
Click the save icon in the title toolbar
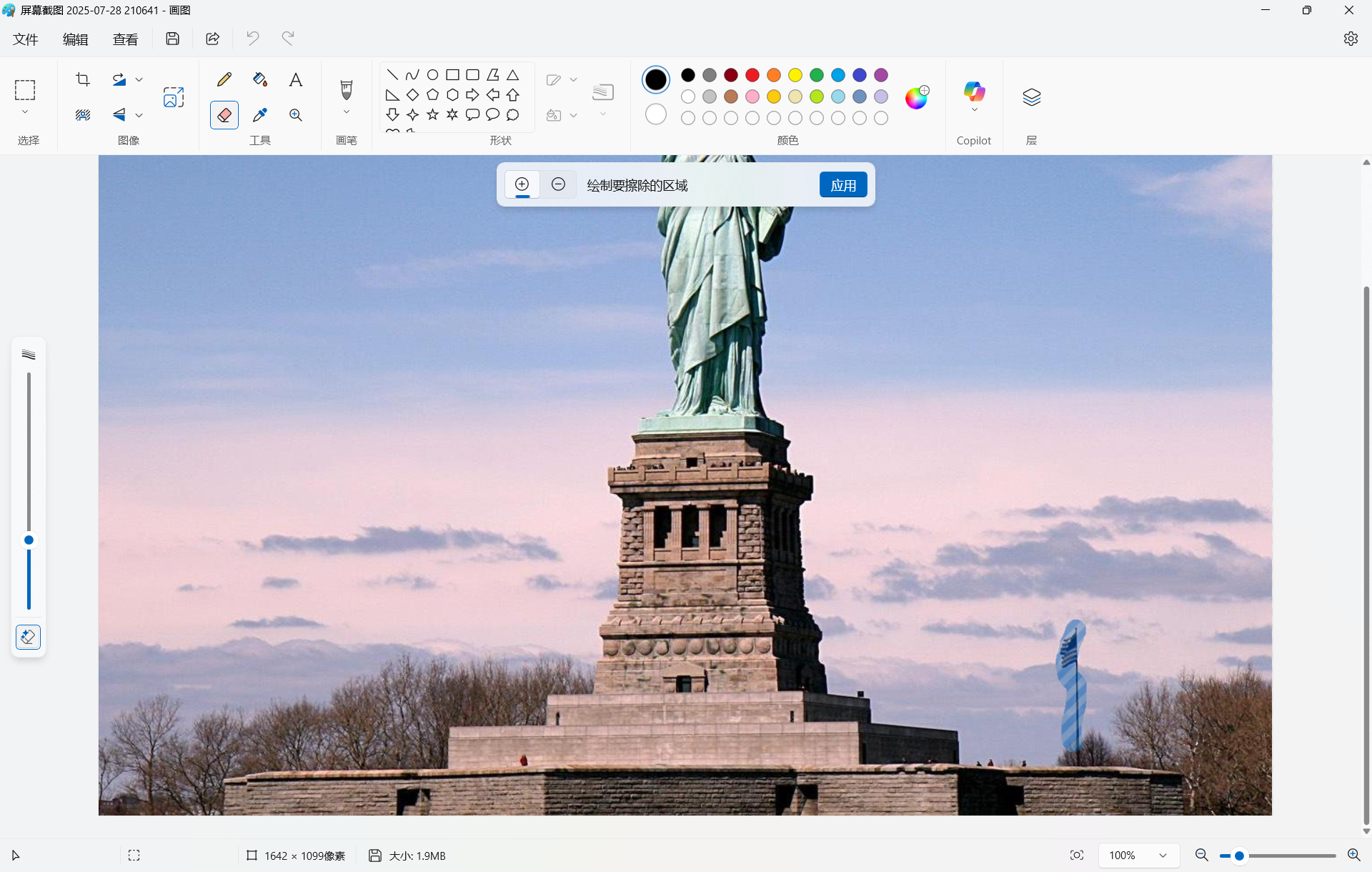[172, 39]
